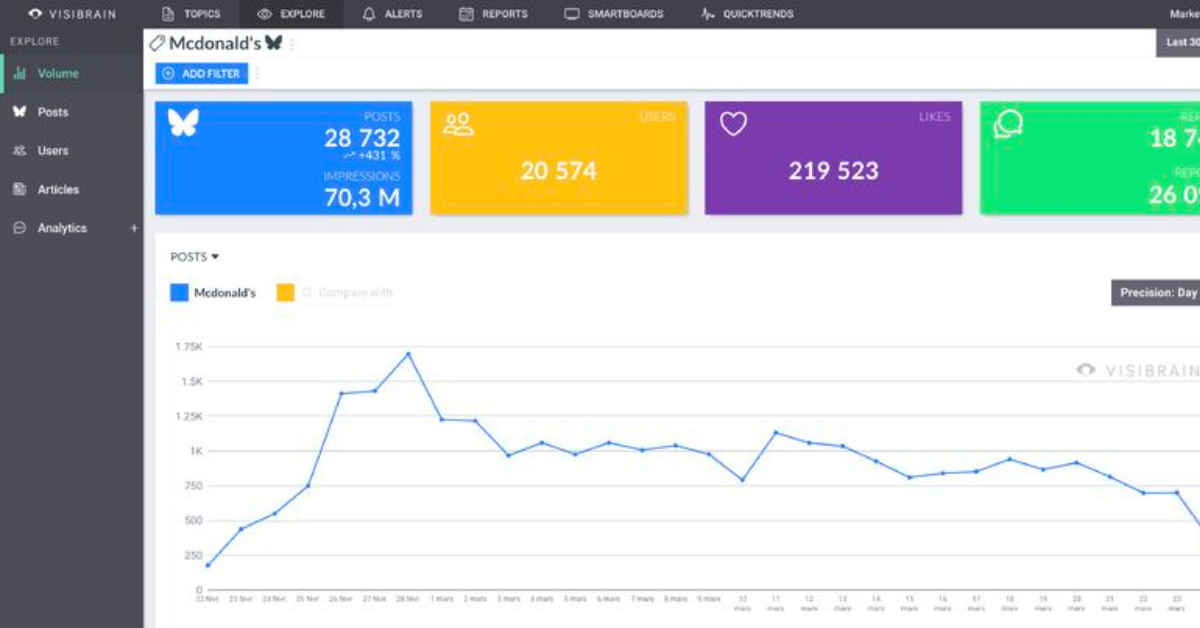Open the Quicktrends section

(x=747, y=14)
